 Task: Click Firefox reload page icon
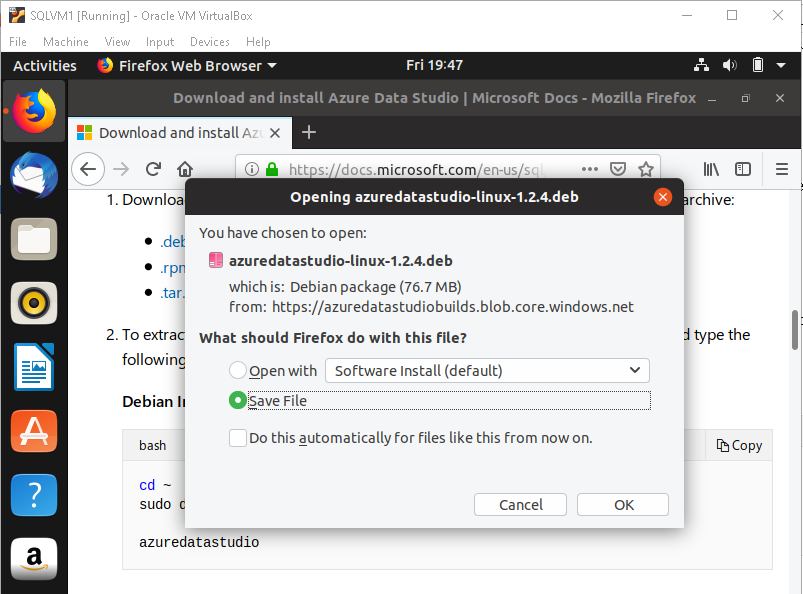(153, 169)
